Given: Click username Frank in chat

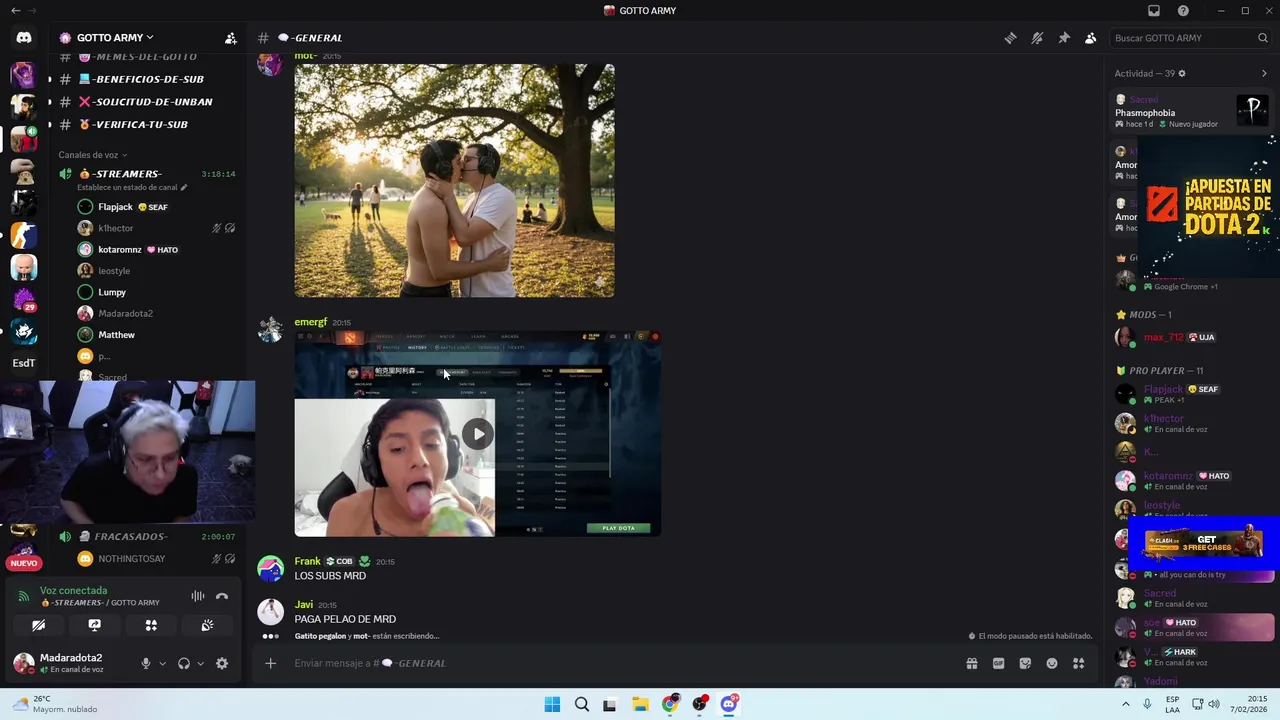Looking at the screenshot, I should point(307,561).
